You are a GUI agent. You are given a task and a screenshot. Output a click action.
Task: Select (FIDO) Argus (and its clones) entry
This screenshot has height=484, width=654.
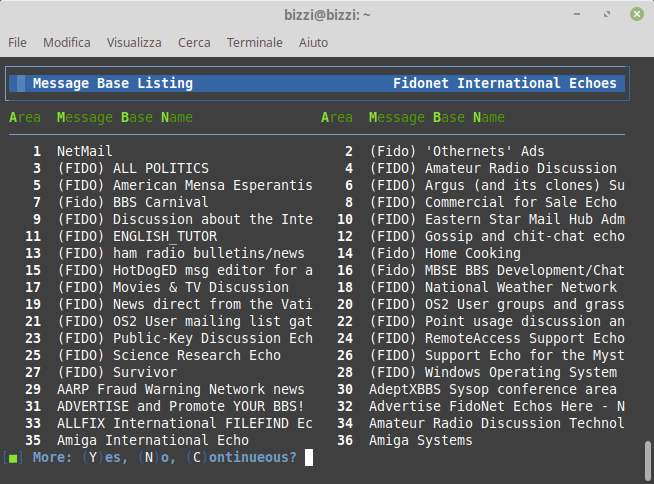[x=497, y=185]
